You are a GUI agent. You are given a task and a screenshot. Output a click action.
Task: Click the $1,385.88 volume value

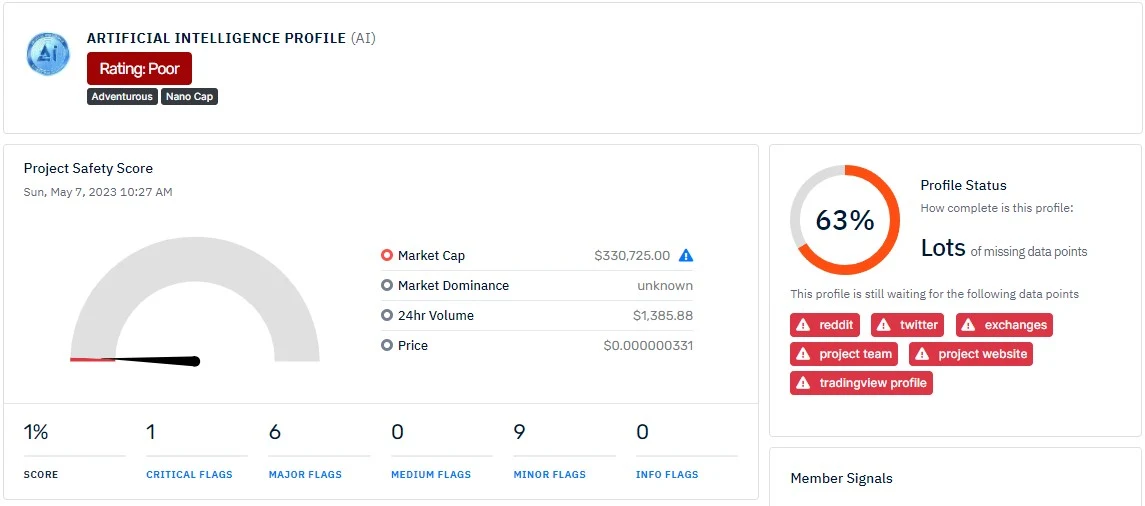(x=663, y=315)
